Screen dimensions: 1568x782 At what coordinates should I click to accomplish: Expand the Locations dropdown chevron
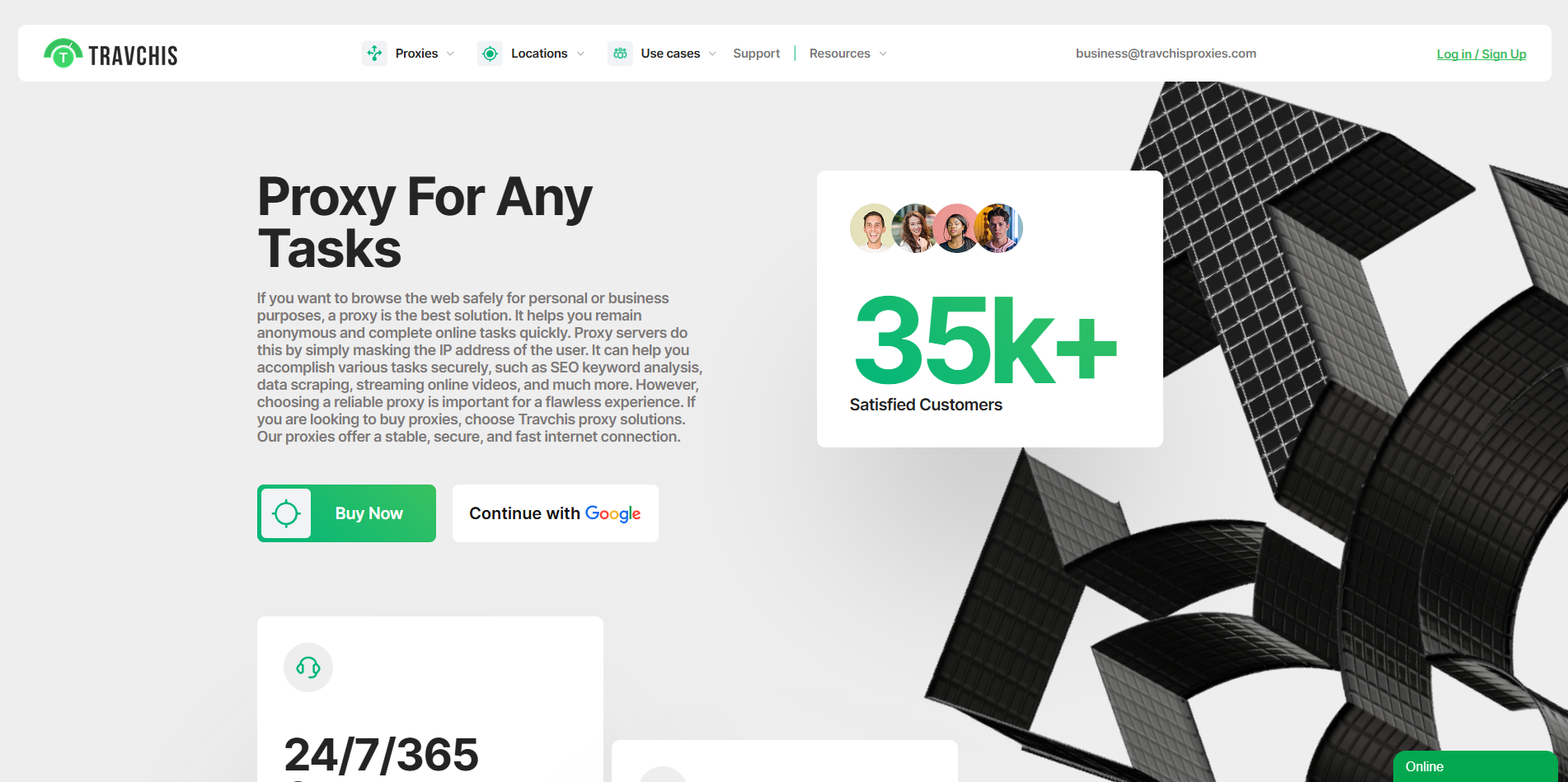pyautogui.click(x=580, y=54)
